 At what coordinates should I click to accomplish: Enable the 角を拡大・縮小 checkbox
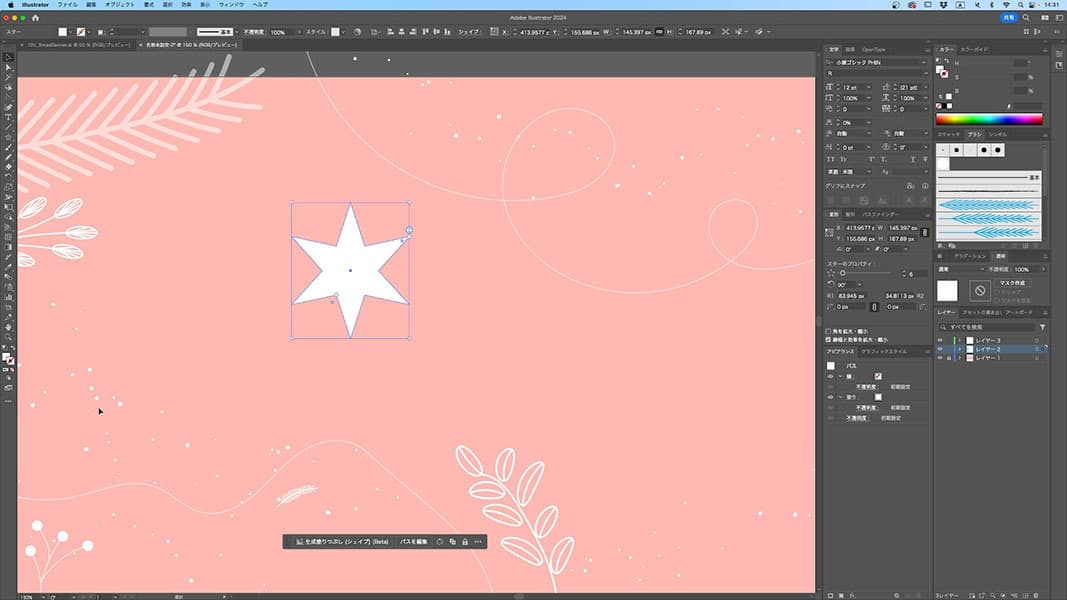coord(829,331)
